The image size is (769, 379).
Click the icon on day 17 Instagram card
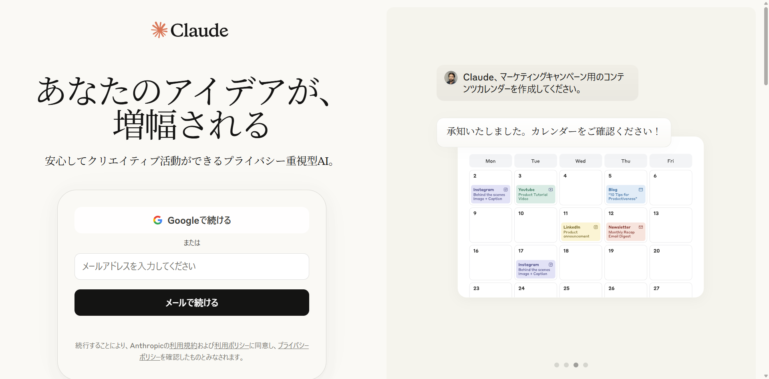point(550,265)
